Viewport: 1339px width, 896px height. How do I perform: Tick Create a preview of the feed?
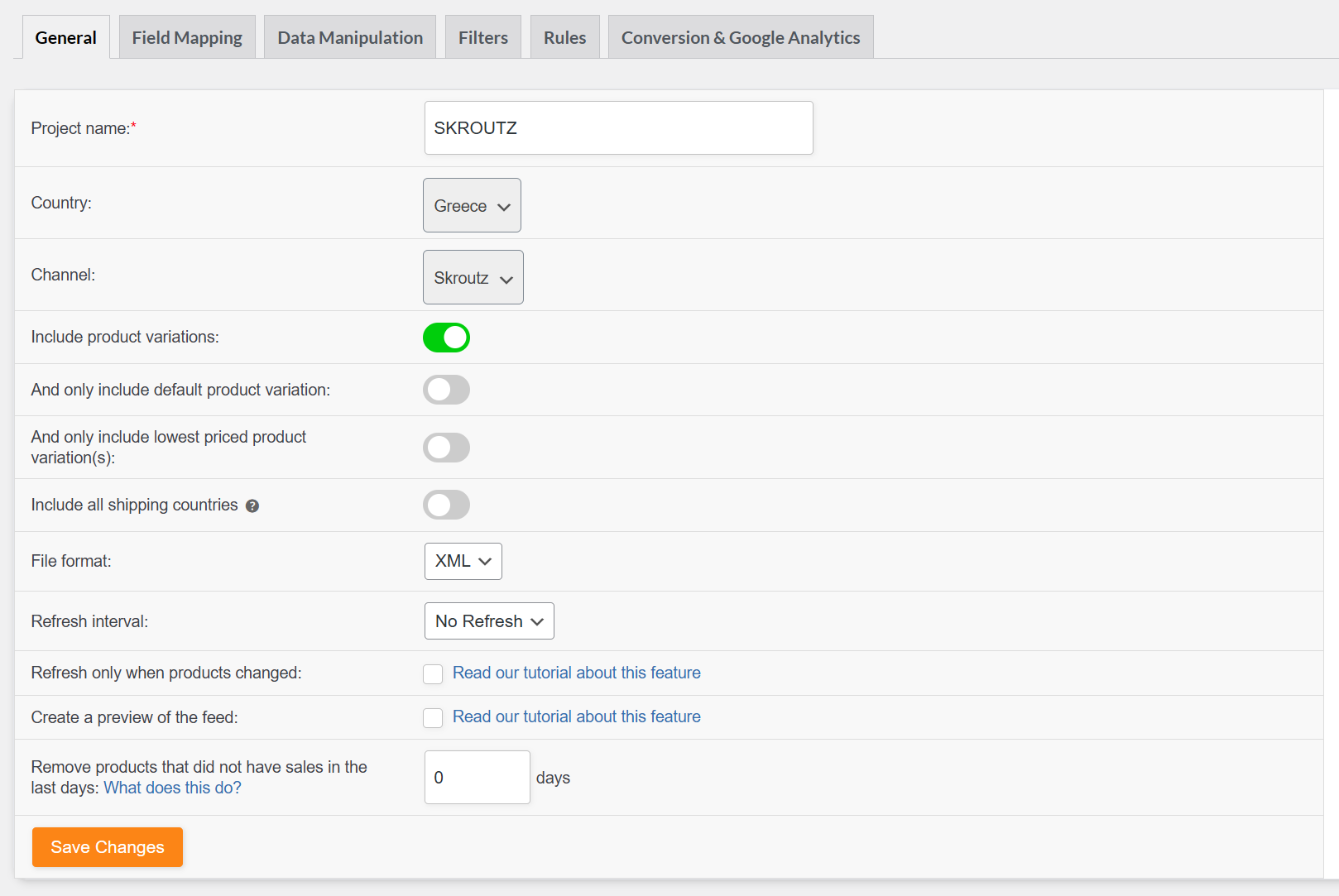tap(433, 718)
